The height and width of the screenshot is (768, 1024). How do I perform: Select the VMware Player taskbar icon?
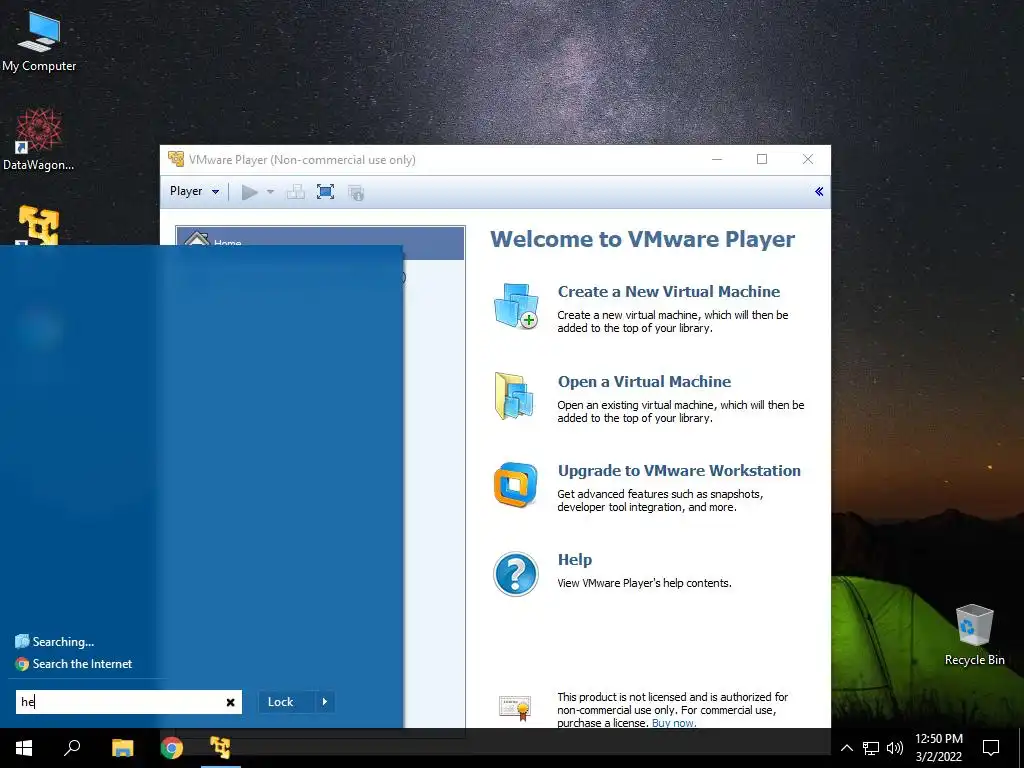[x=221, y=748]
